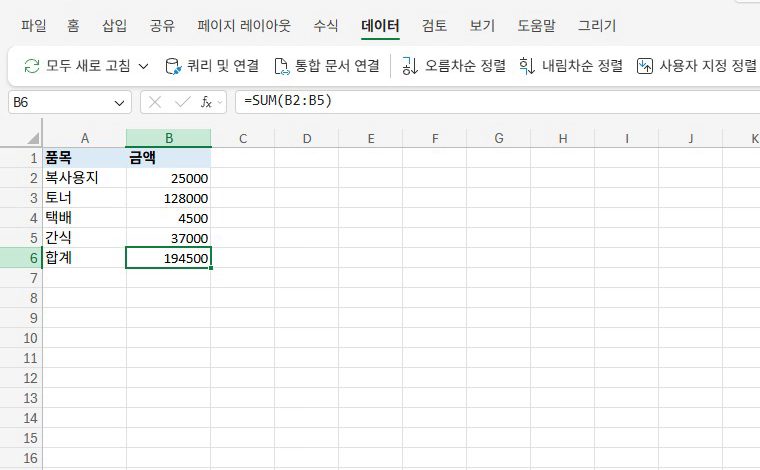Select column A header
Image resolution: width=760 pixels, height=470 pixels.
pyautogui.click(x=84, y=139)
